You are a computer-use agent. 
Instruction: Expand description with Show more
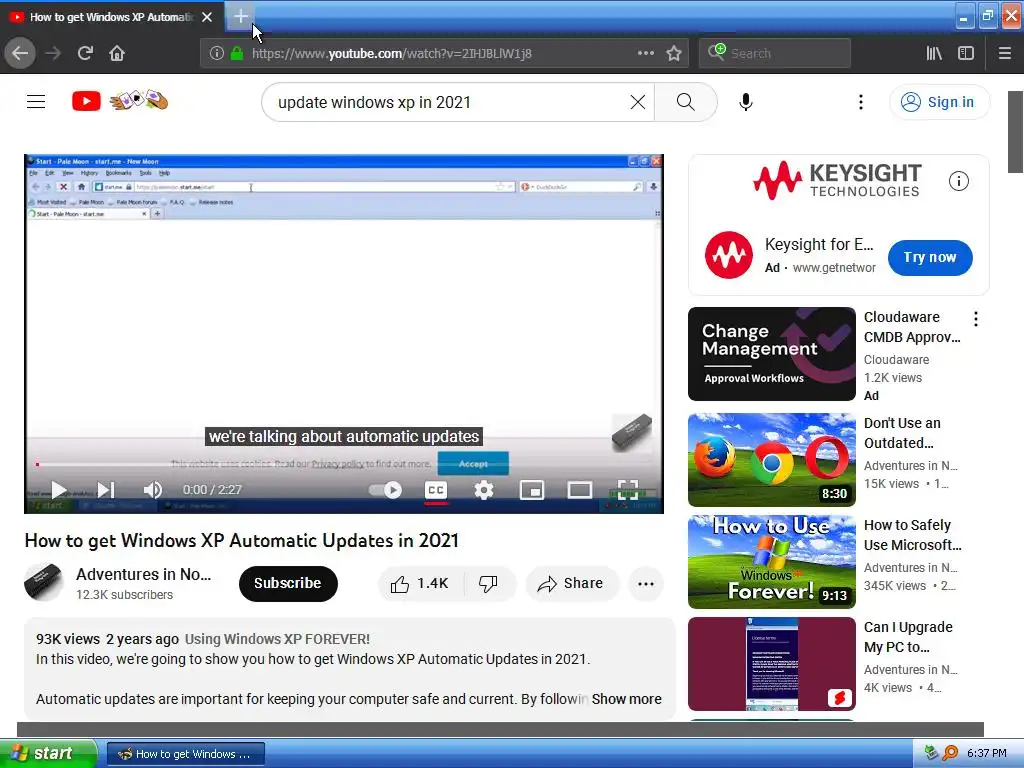click(626, 699)
